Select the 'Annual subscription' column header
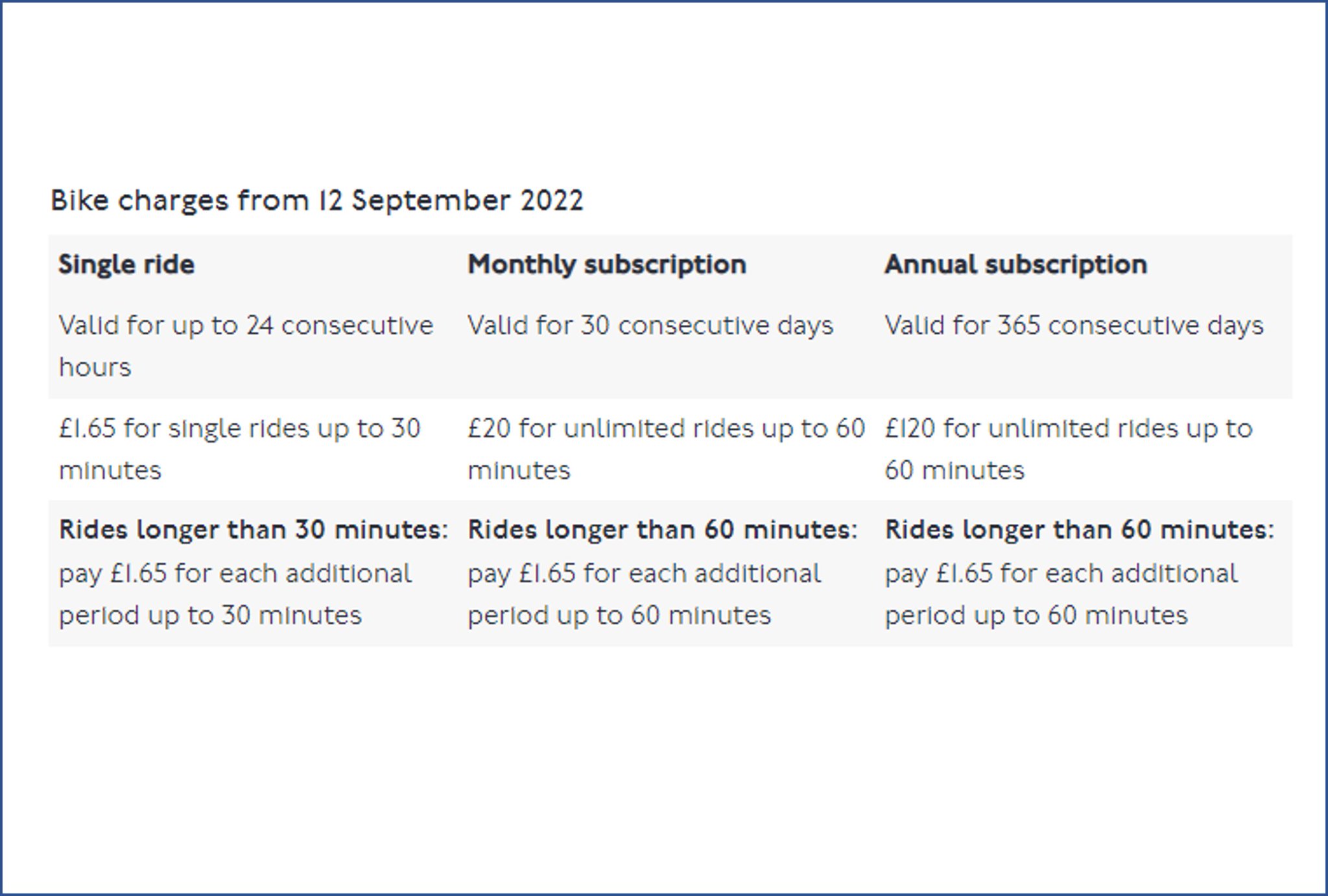The width and height of the screenshot is (1328, 896). 1016,265
